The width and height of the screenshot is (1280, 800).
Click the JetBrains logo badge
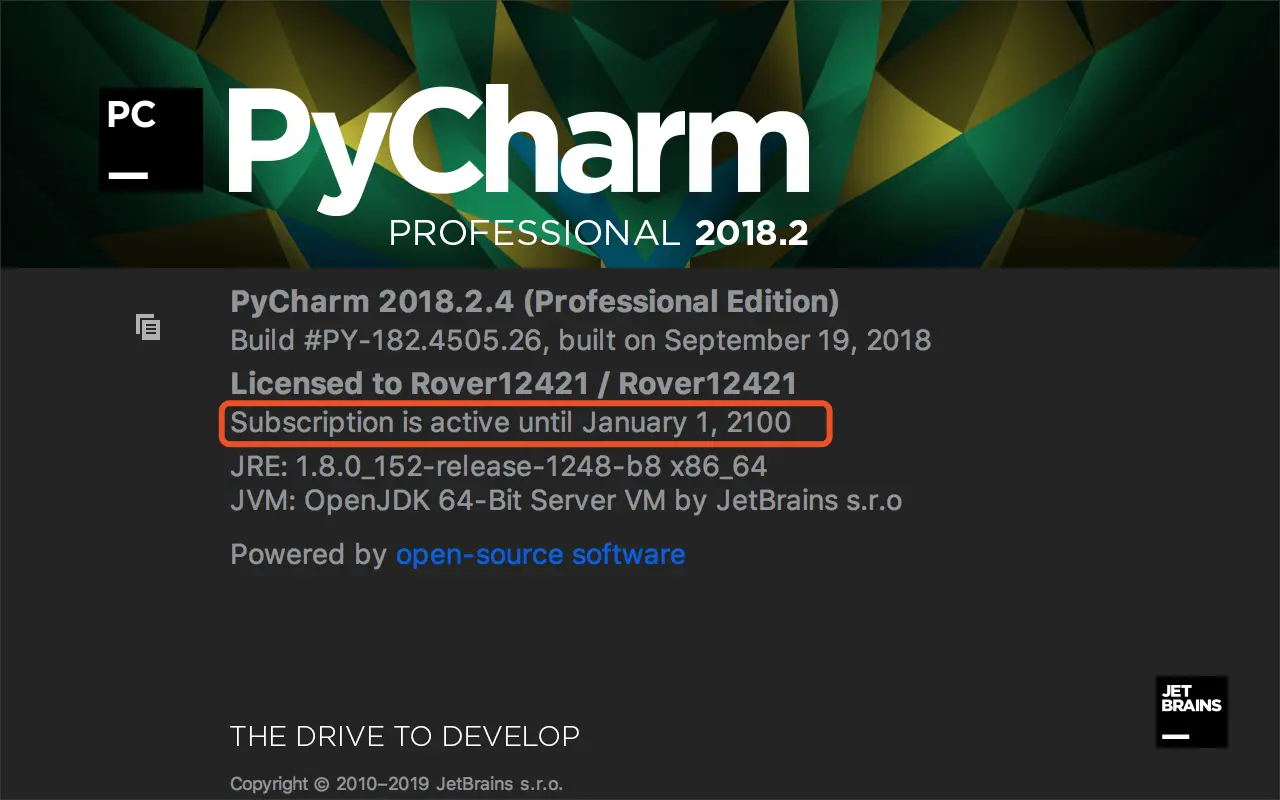tap(1191, 712)
